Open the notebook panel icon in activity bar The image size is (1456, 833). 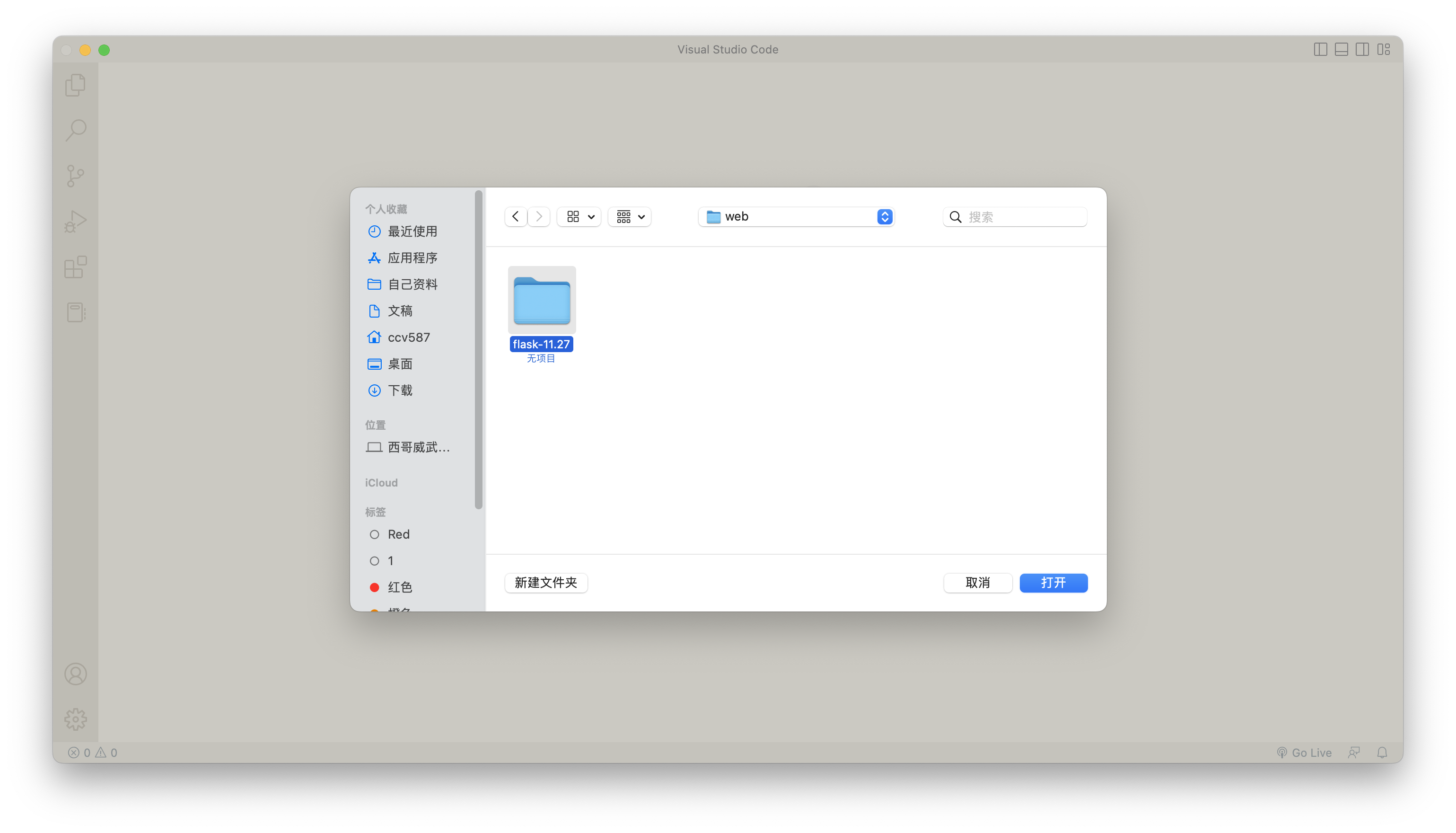click(76, 312)
